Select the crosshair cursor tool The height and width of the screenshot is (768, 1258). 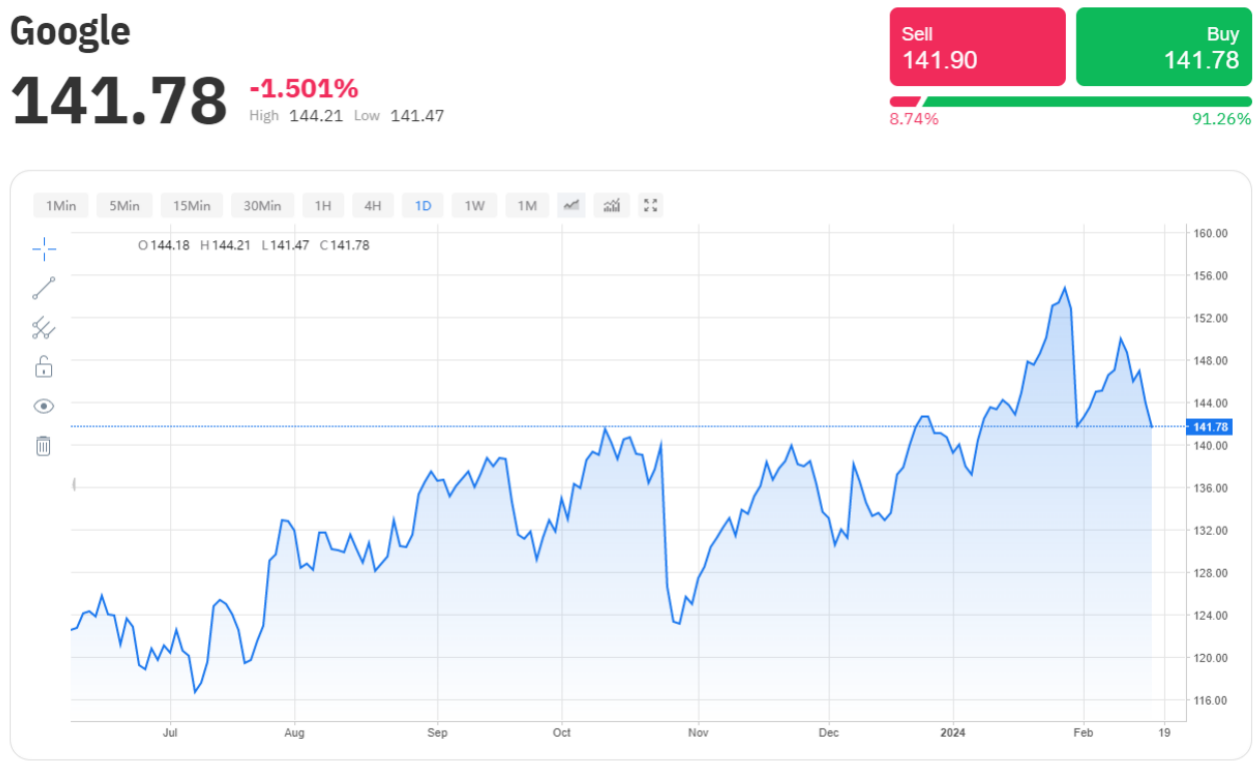click(44, 249)
